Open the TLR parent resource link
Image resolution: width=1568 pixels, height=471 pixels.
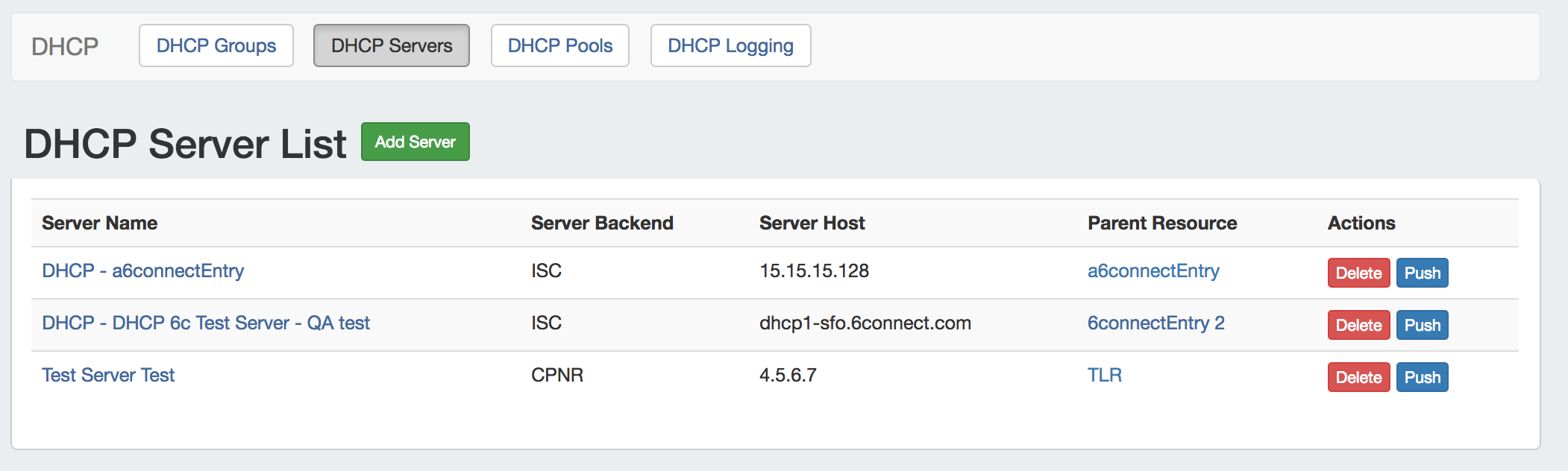pyautogui.click(x=1104, y=375)
